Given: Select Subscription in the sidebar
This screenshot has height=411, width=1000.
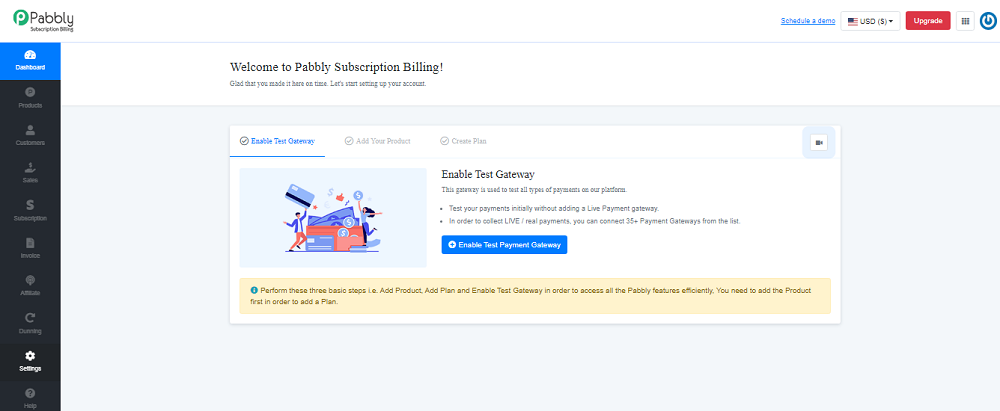Looking at the screenshot, I should pos(30,211).
